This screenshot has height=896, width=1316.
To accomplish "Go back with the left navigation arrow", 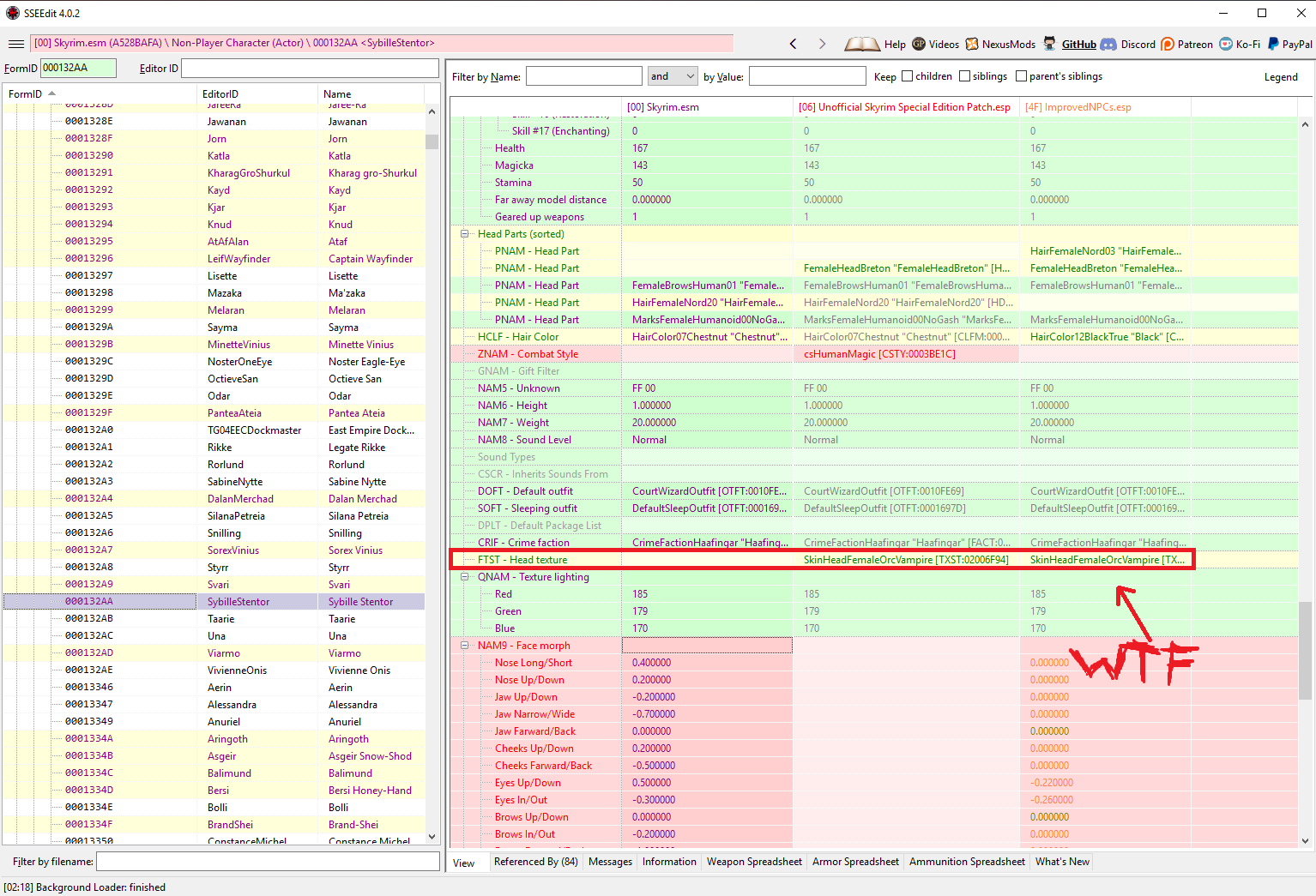I will click(794, 44).
